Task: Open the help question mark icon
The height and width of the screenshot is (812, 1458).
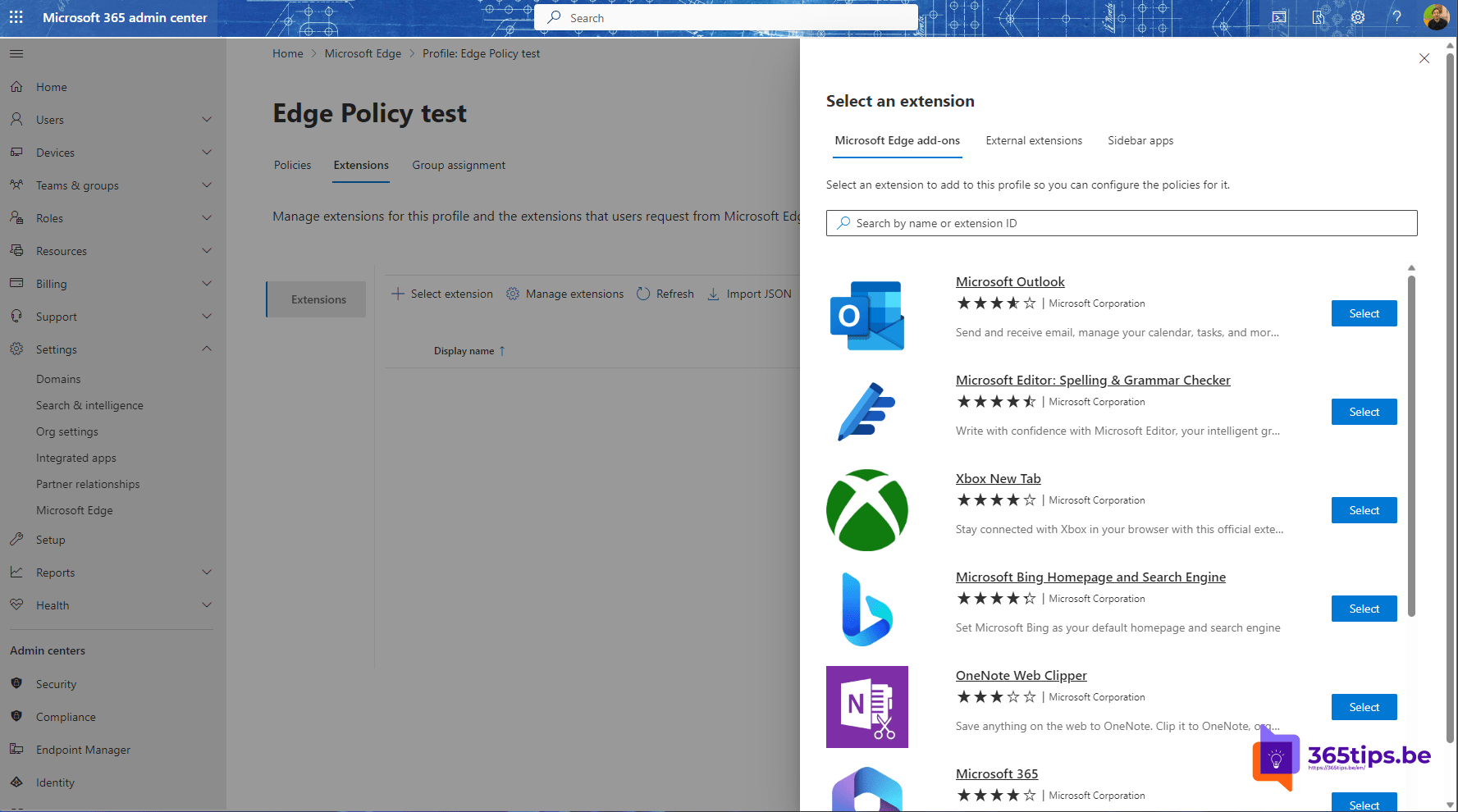Action: 1396,17
